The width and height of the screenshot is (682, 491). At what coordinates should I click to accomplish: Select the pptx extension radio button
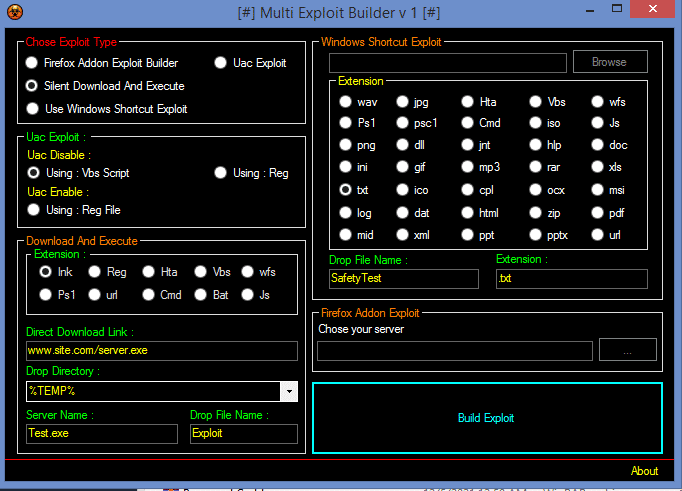point(533,235)
